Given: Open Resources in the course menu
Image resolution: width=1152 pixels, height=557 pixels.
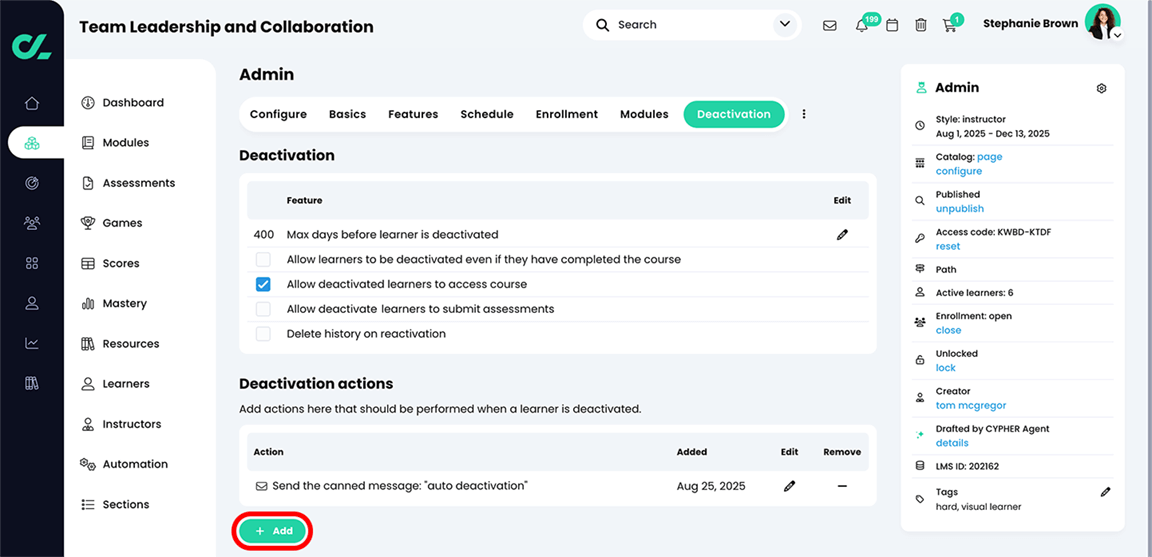Looking at the screenshot, I should [131, 343].
